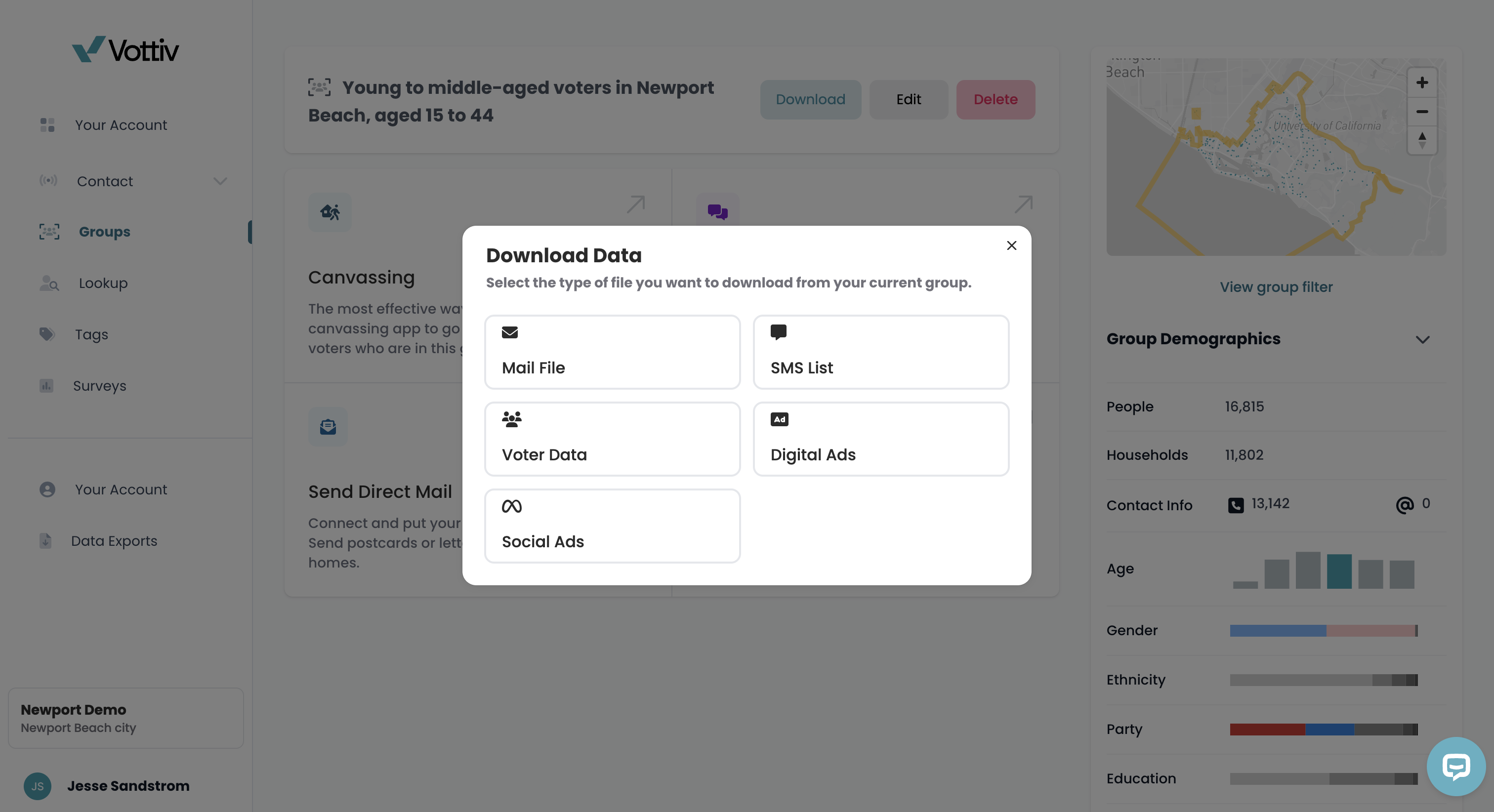
Task: Click the Ethnicity distribution bar
Action: pyautogui.click(x=1324, y=680)
